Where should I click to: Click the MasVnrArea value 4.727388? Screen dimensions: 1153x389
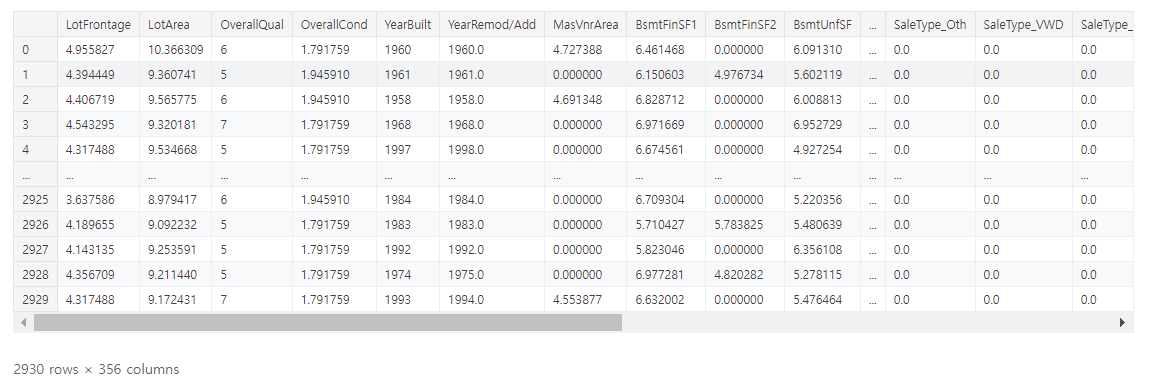pos(577,50)
